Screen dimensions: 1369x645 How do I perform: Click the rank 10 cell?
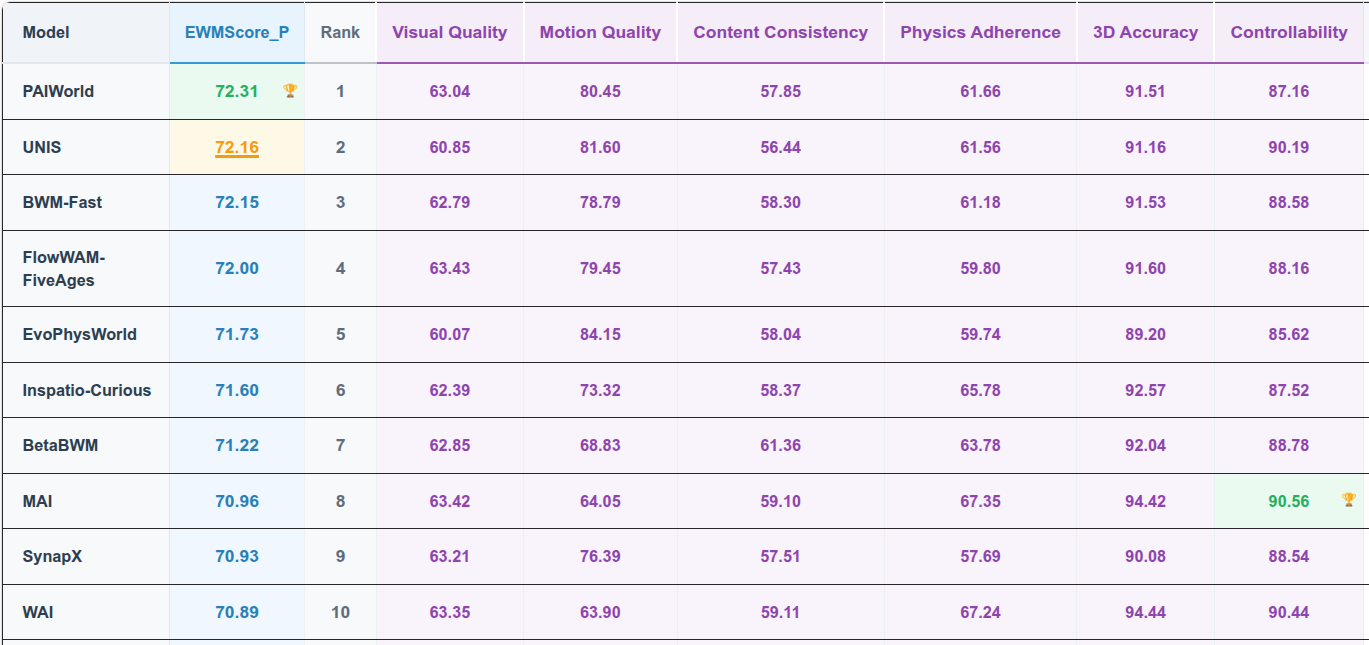coord(340,612)
